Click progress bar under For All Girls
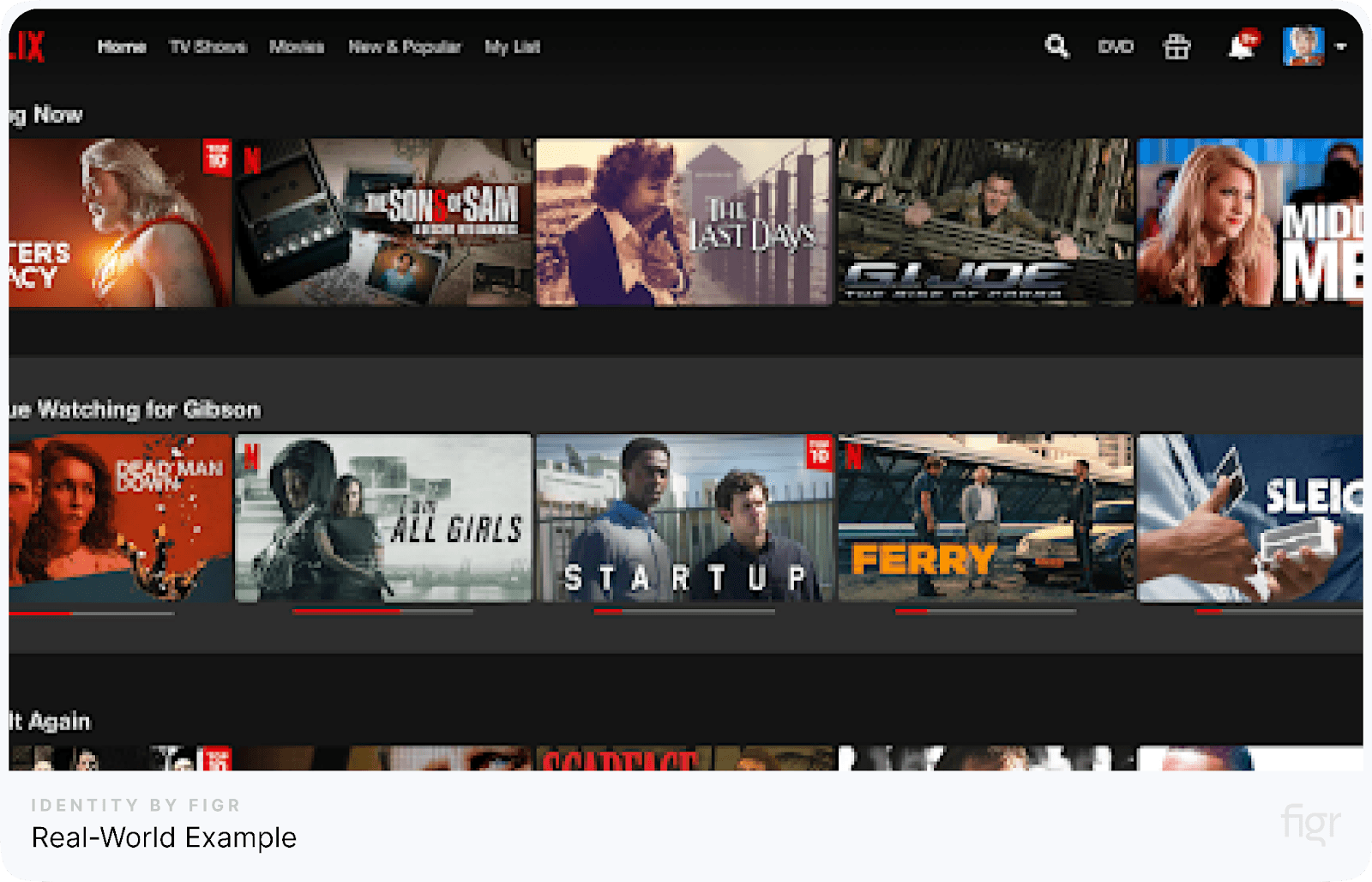The image size is (1372, 882). point(382,612)
